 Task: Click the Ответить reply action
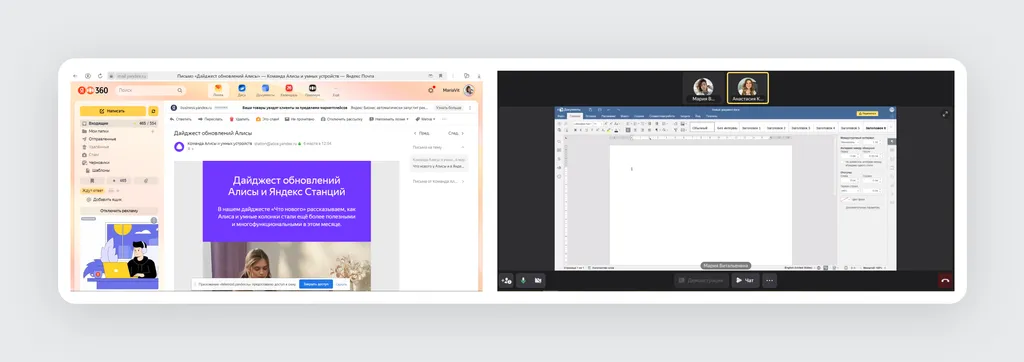click(180, 120)
